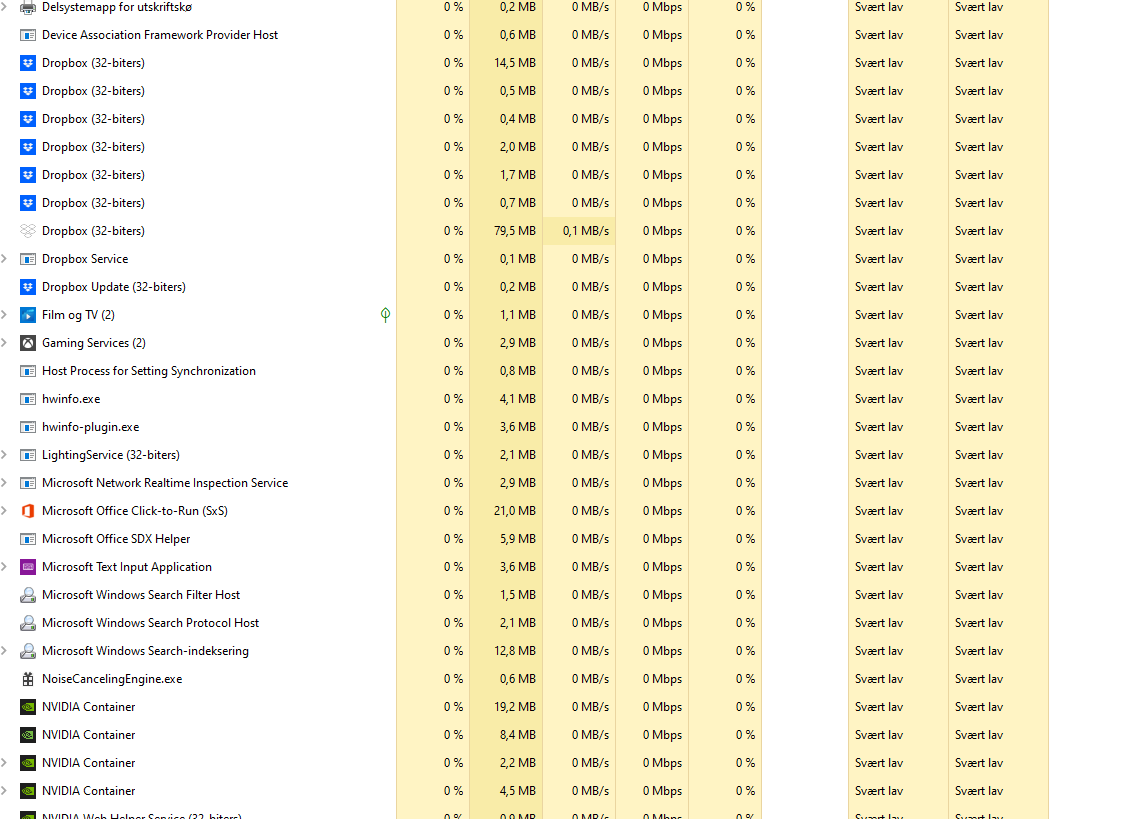Click the Windows Search Protocol Host icon
1137x819 pixels.
pos(28,623)
